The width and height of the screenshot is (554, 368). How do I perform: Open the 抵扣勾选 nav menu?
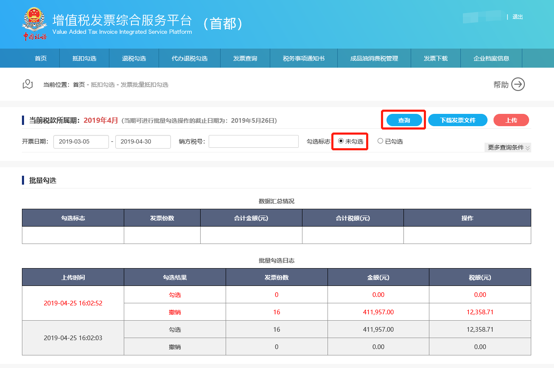84,58
